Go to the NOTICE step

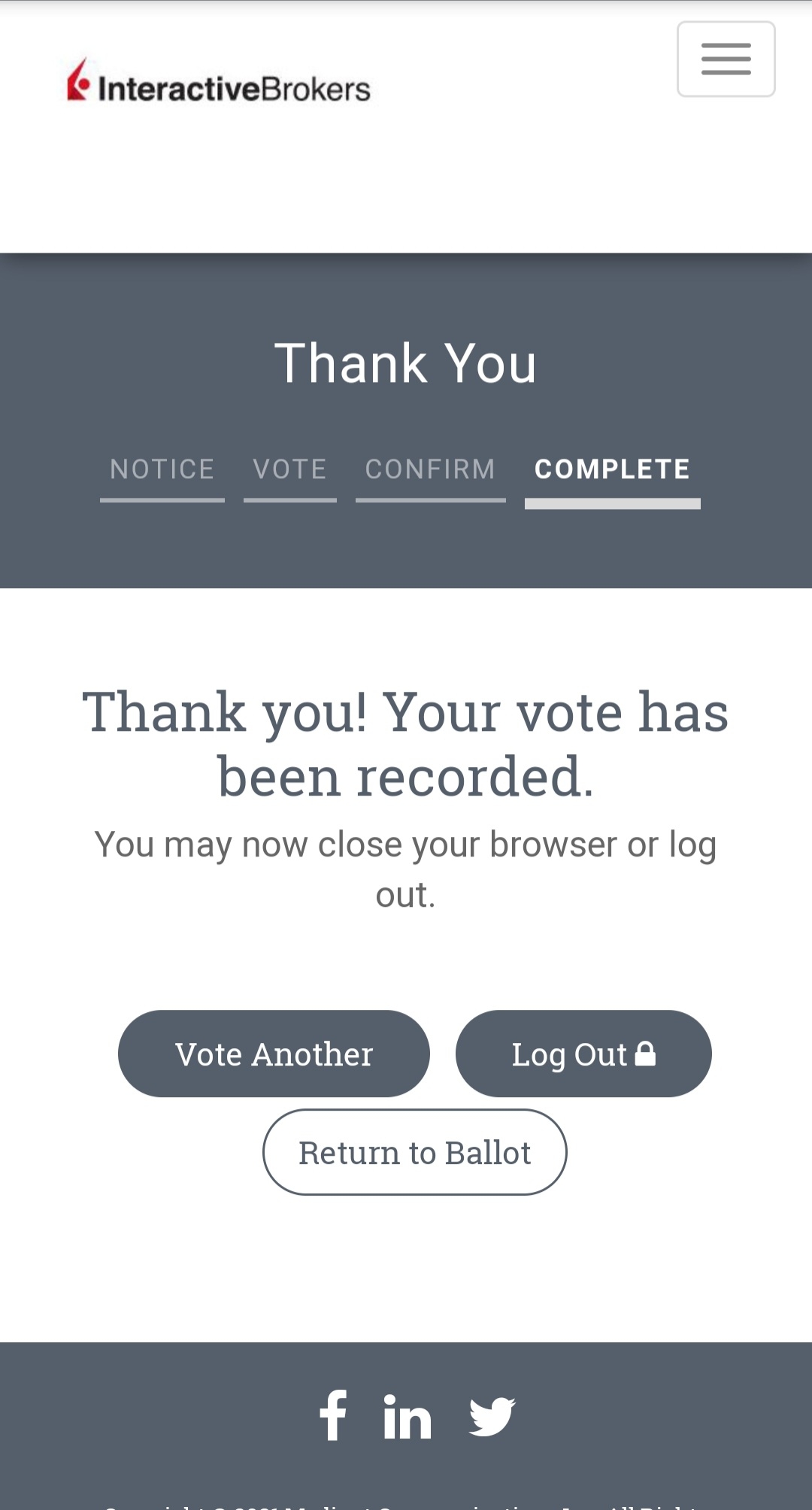(162, 469)
